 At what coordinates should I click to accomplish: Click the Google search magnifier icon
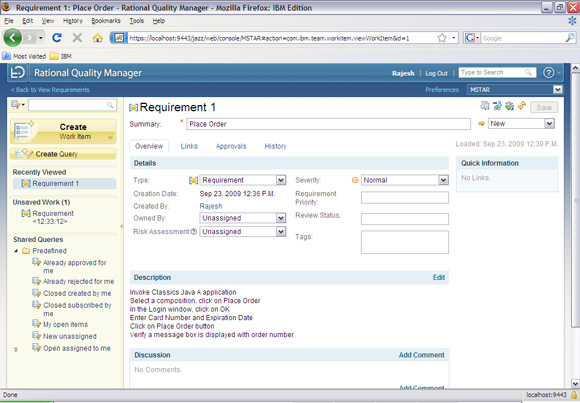coord(570,37)
